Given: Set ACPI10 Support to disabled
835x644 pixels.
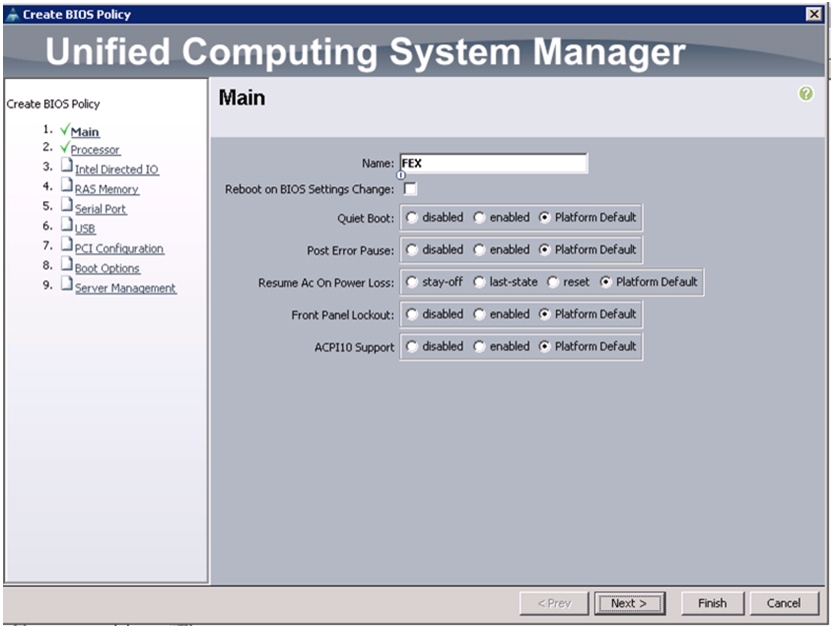Looking at the screenshot, I should click(412, 347).
